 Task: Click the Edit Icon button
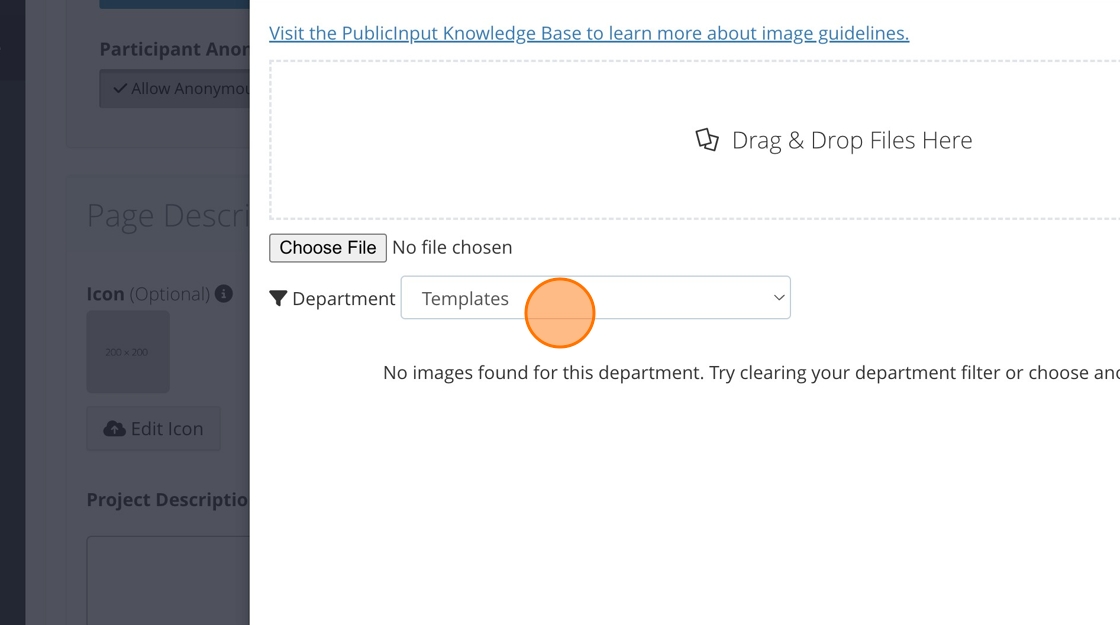(x=154, y=429)
